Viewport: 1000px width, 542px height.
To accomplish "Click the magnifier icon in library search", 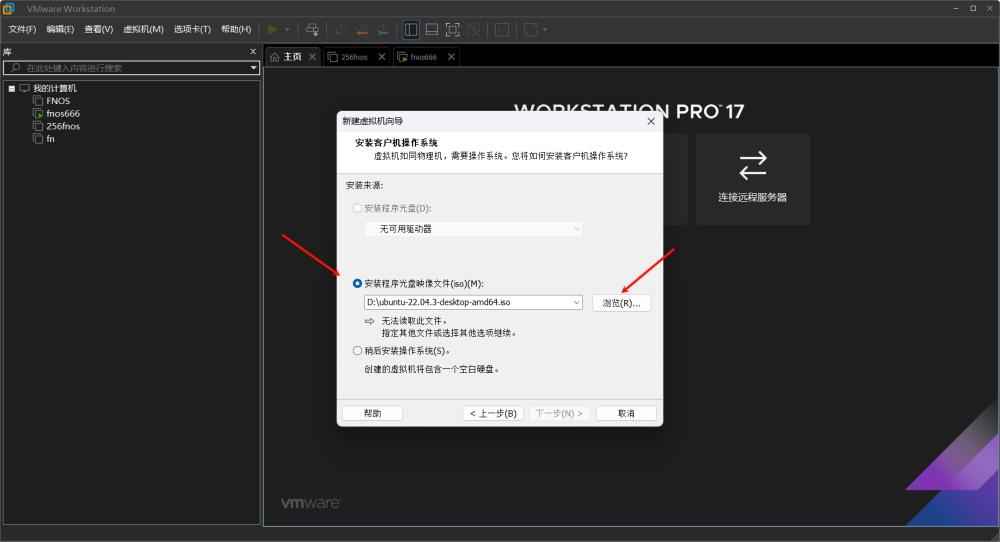I will click(x=15, y=68).
